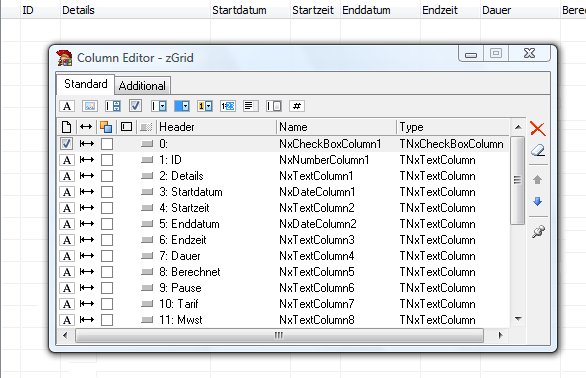This screenshot has height=378, width=586.
Task: Add the list column with yellow 1
Action: (x=205, y=106)
